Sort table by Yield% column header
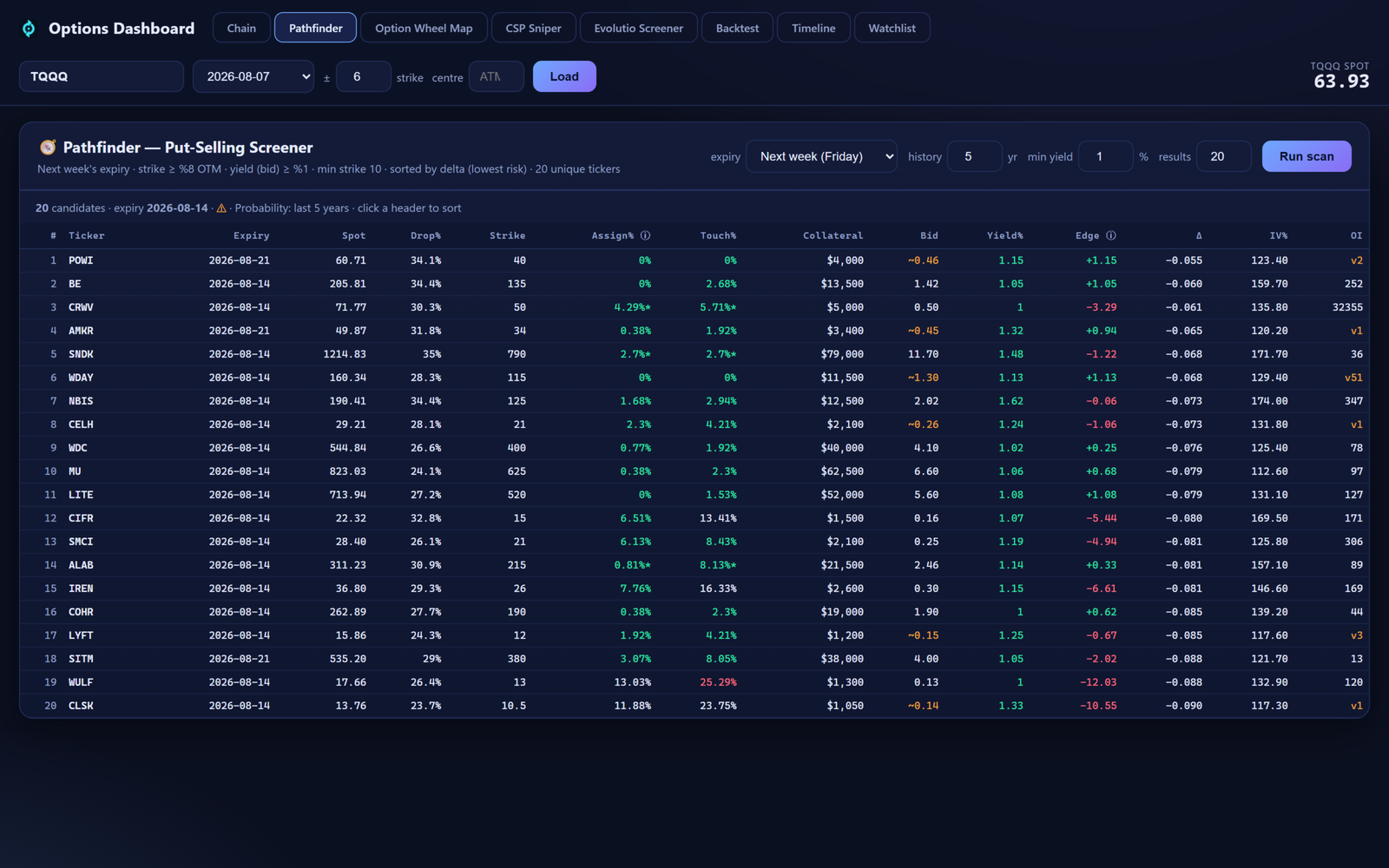 [x=1004, y=236]
